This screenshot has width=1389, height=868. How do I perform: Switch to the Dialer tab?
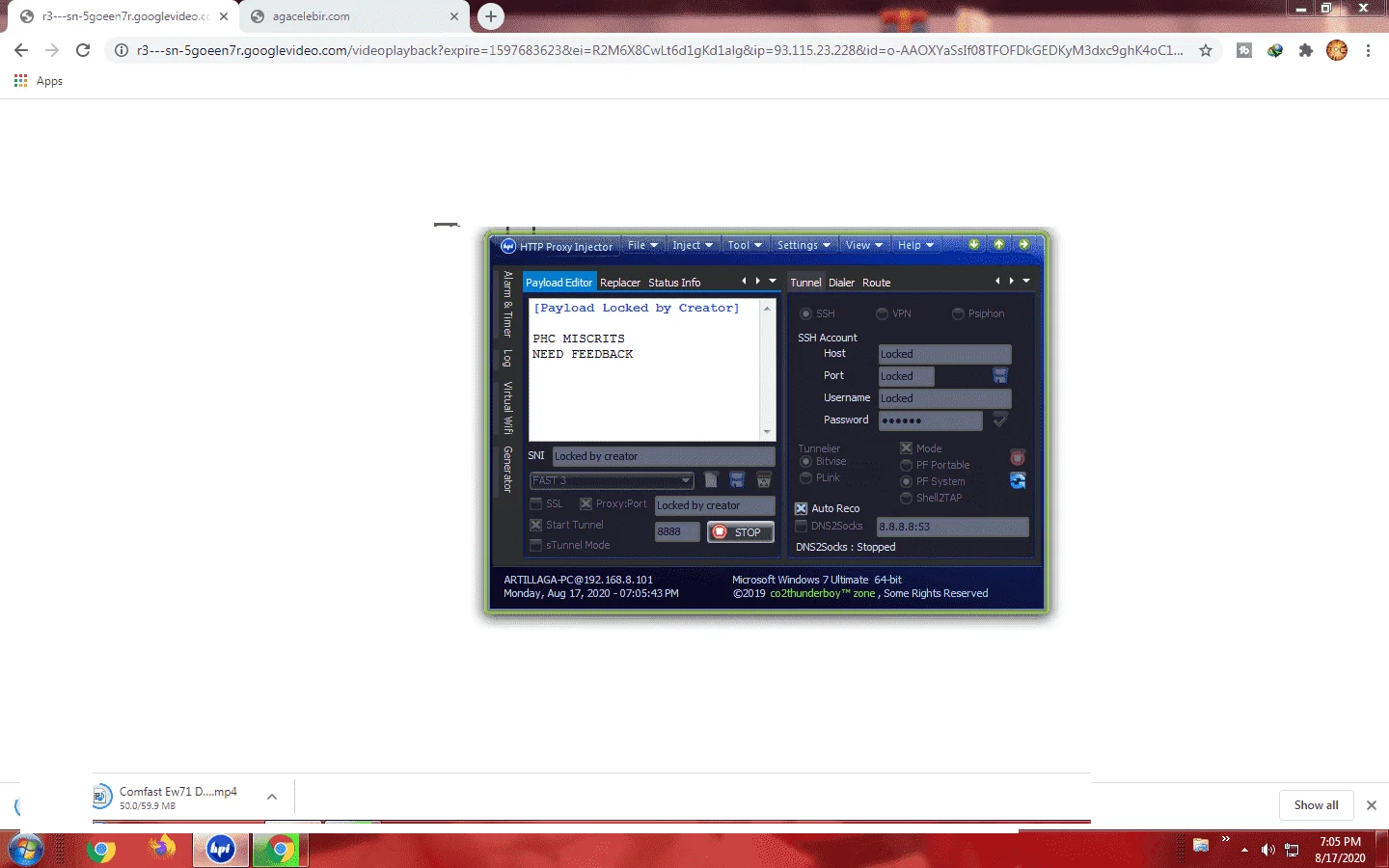pos(842,283)
